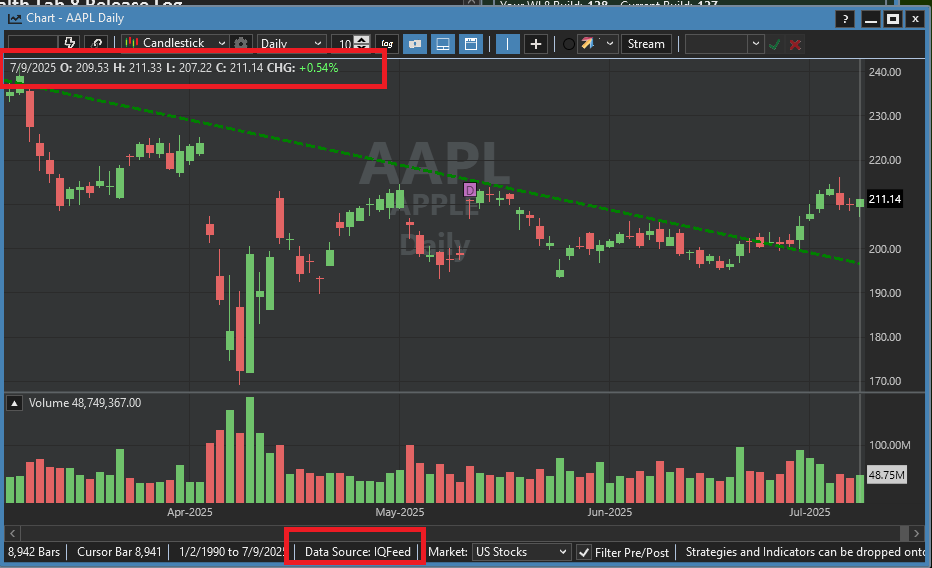Increase bar spacing with up arrow
This screenshot has height=568, width=932.
tap(361, 39)
